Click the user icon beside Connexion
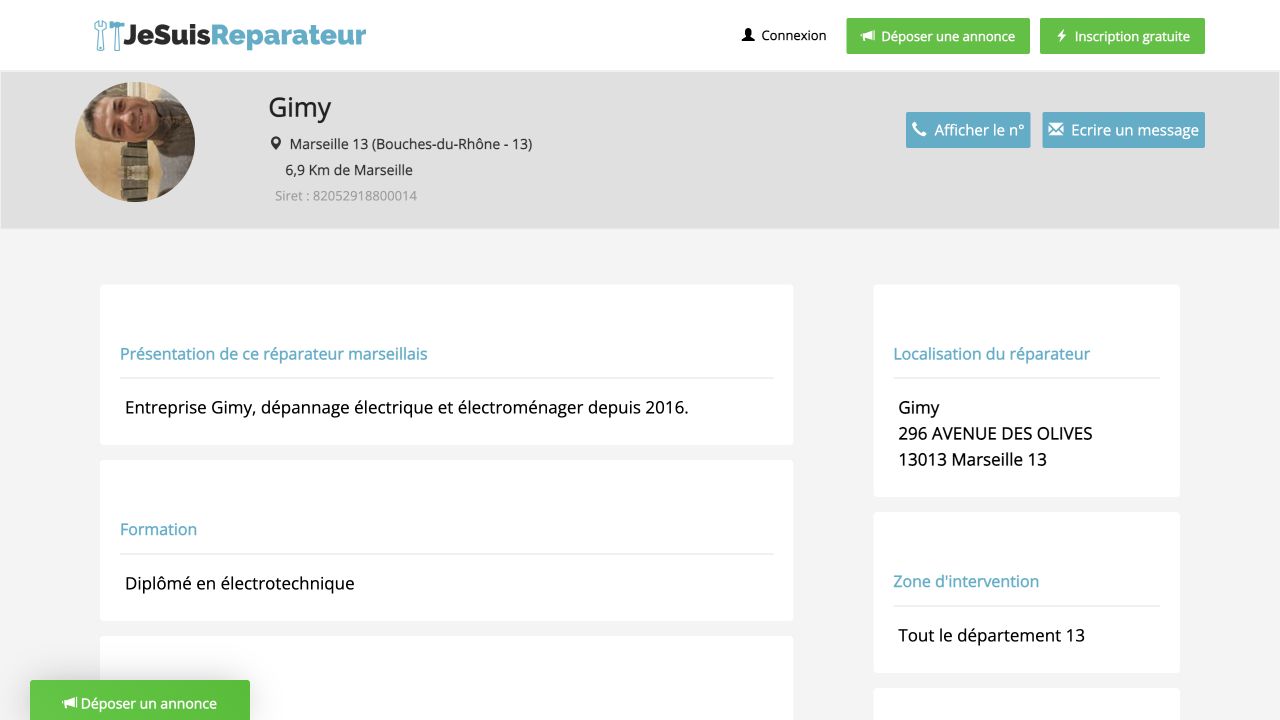Screen dimensions: 1280x720 coord(748,35)
